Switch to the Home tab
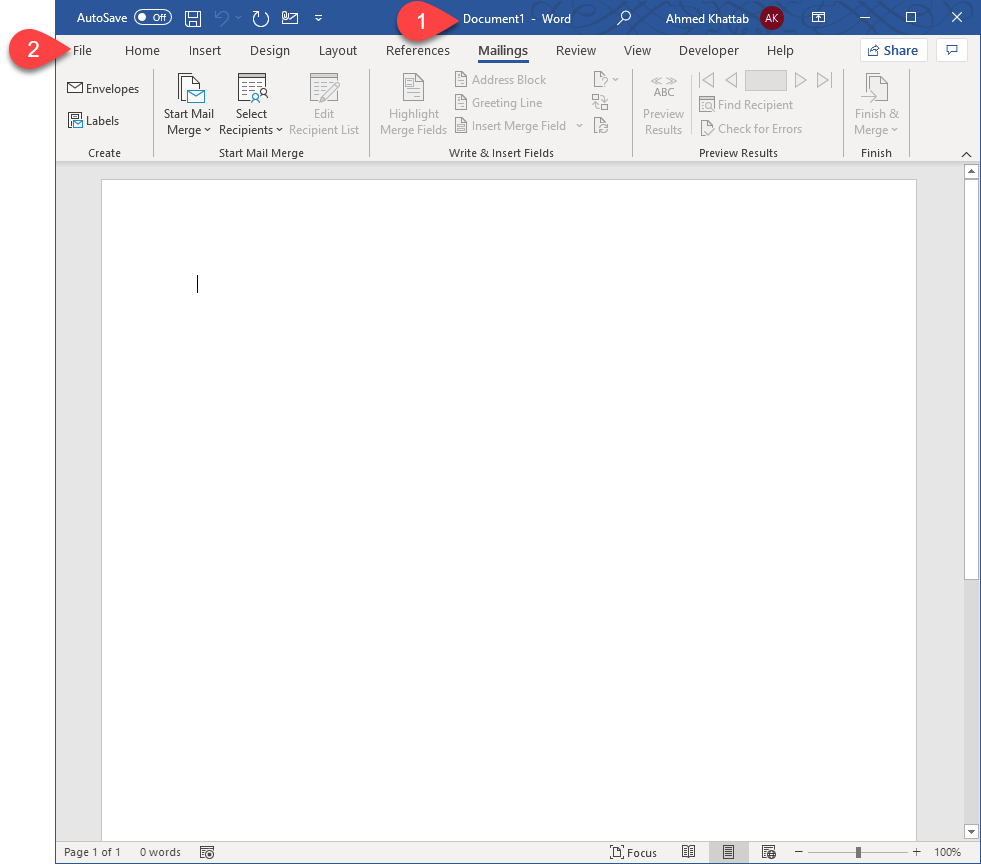 (142, 51)
